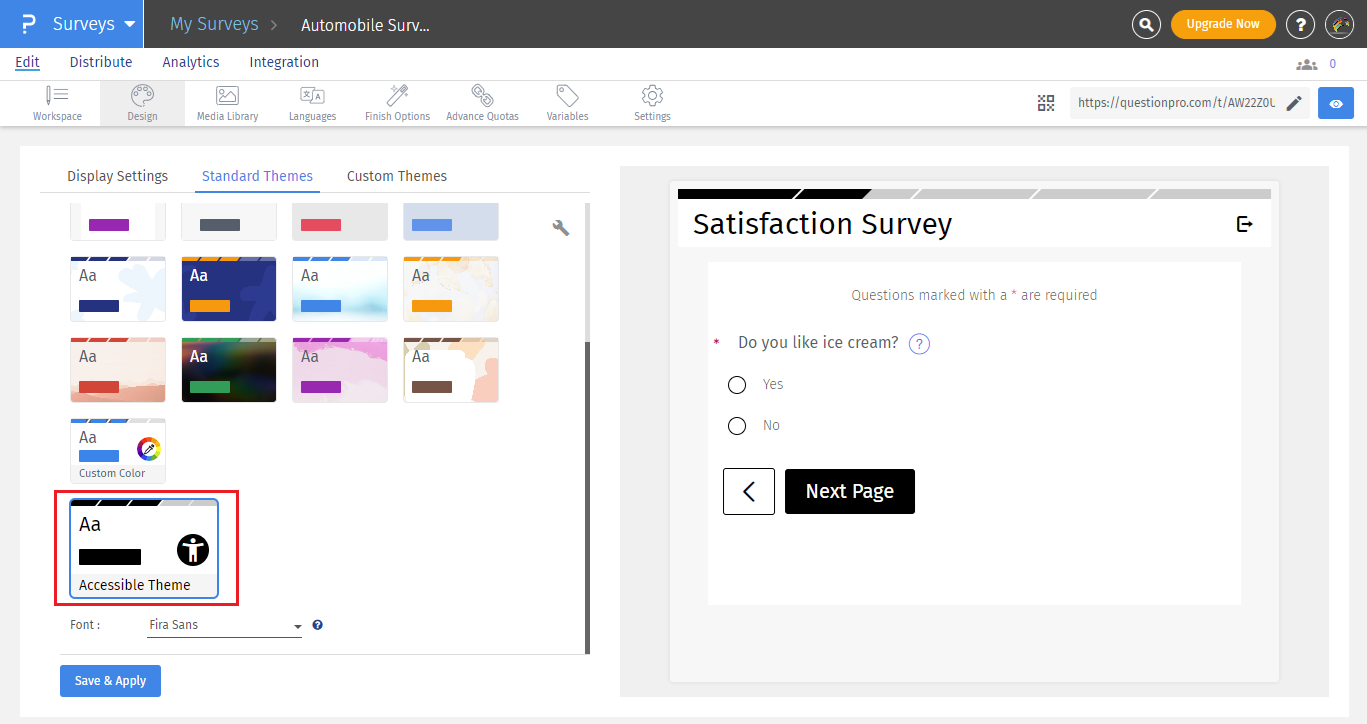Open the Media Library

[x=227, y=102]
